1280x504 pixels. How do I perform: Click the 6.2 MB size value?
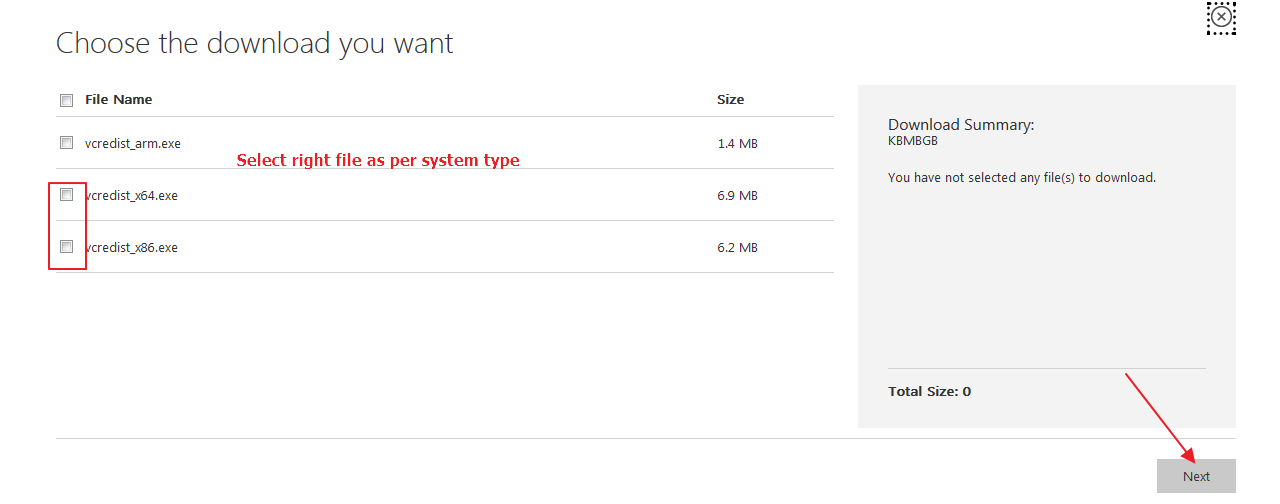coord(737,248)
